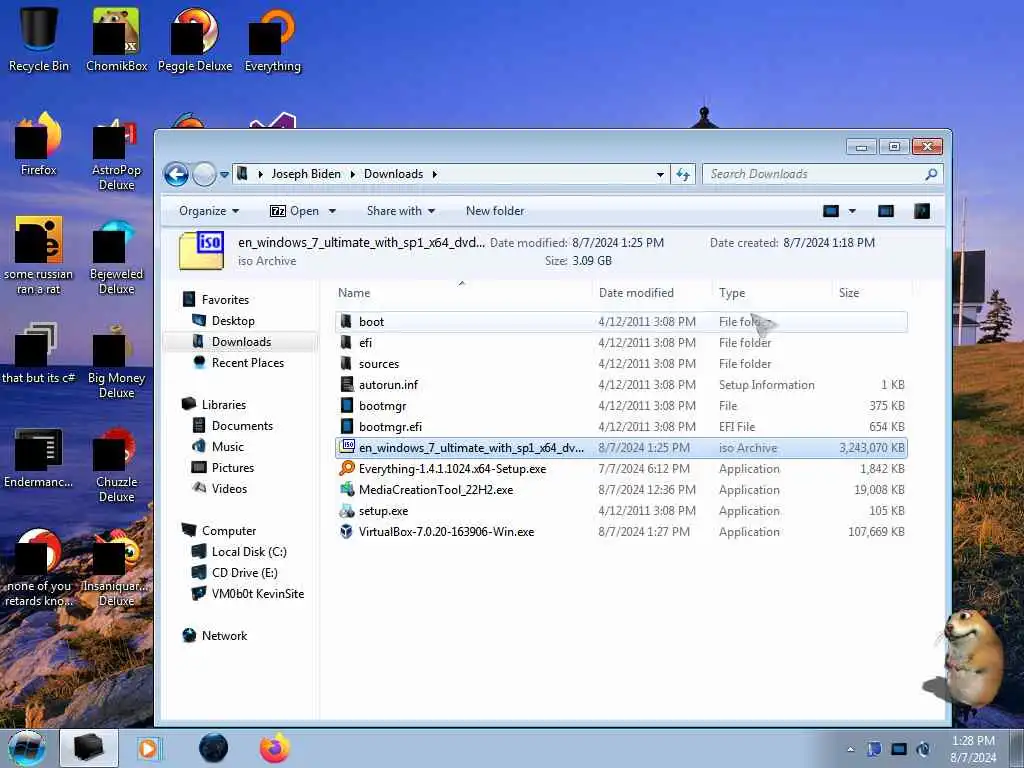Viewport: 1024px width, 768px height.
Task: Select the Firefox desktop shortcut
Action: point(39,145)
